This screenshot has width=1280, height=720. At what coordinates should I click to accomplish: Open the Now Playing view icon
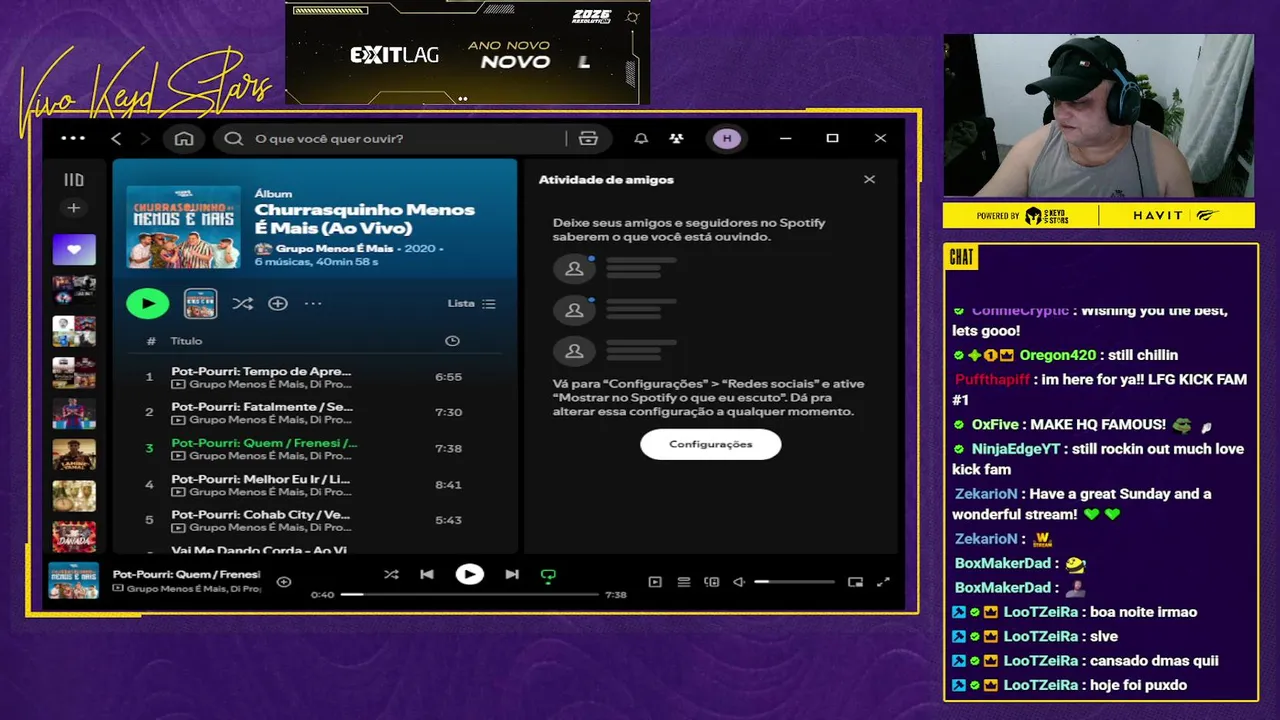(x=655, y=582)
